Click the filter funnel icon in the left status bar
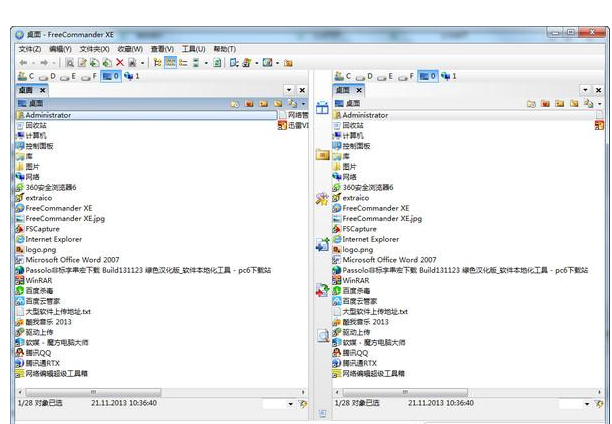The height and width of the screenshot is (424, 612). pos(302,404)
